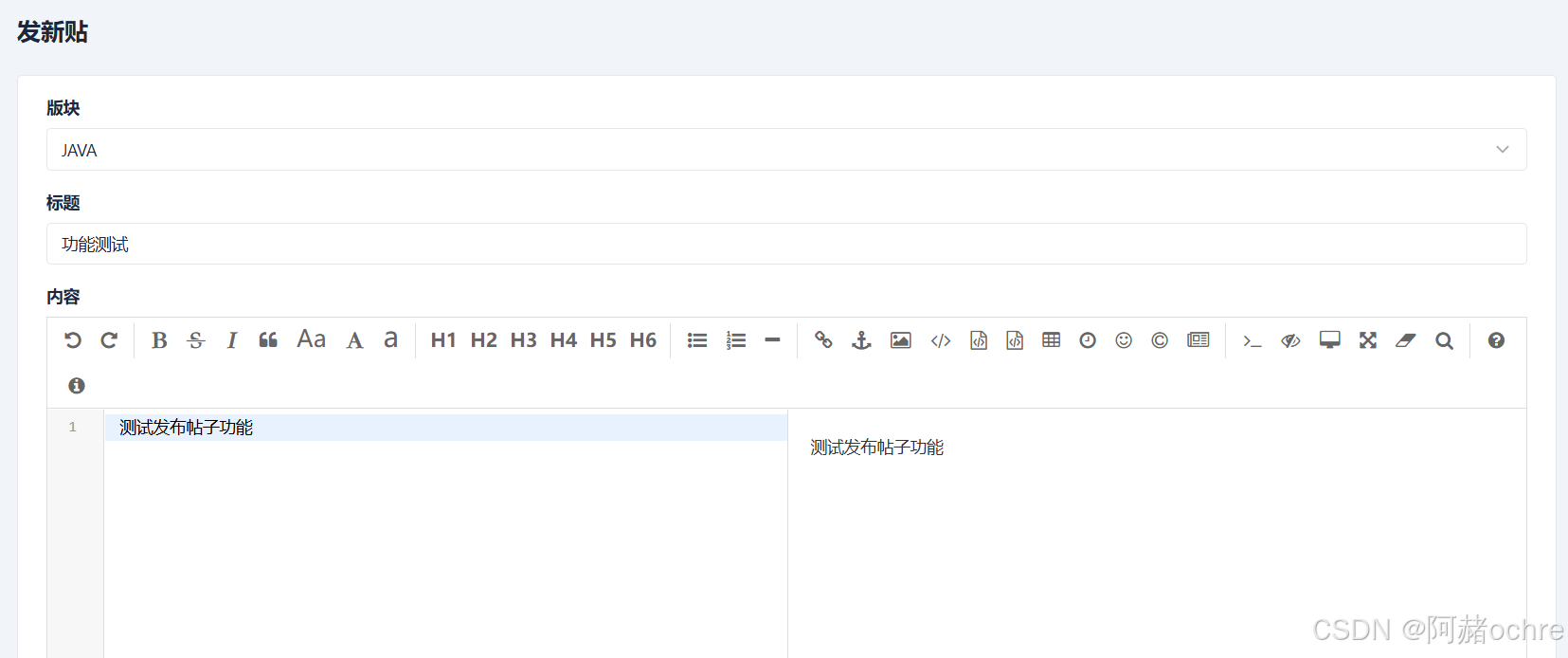
Task: Insert inline code with </> icon
Action: click(941, 340)
